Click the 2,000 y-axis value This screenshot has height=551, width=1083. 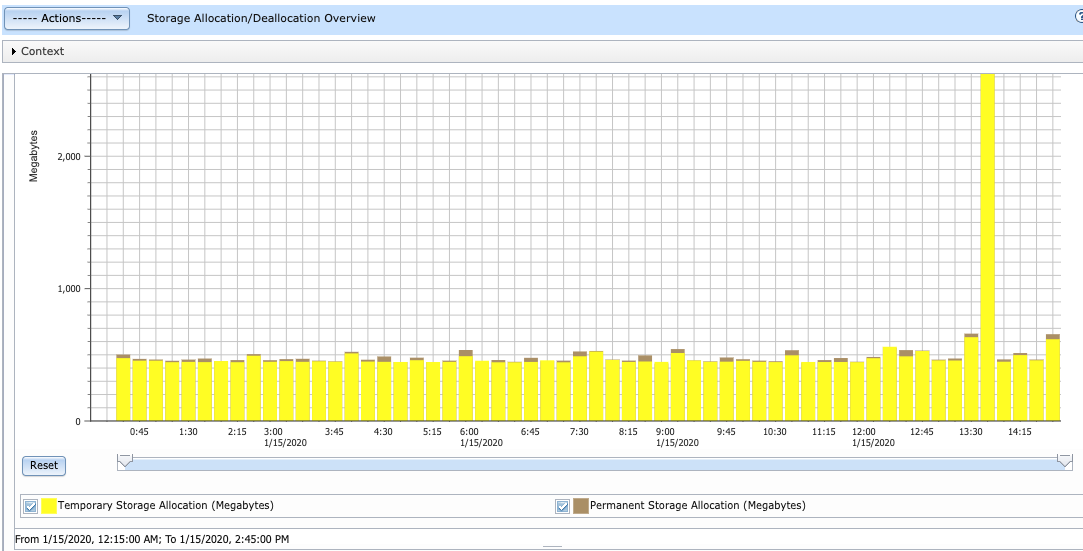point(68,156)
